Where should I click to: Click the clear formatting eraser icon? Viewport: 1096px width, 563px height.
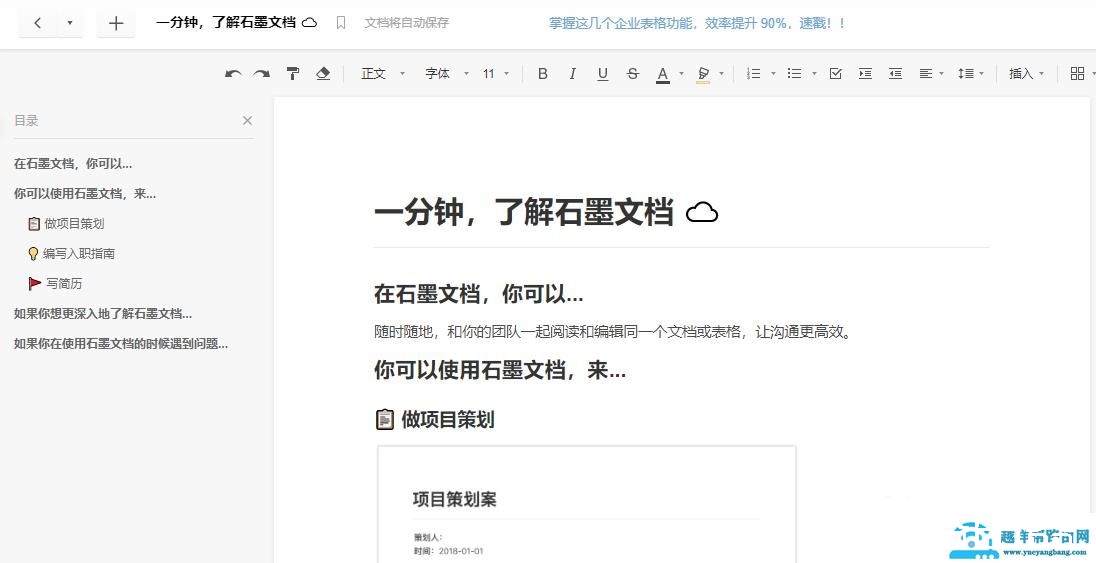coord(323,73)
